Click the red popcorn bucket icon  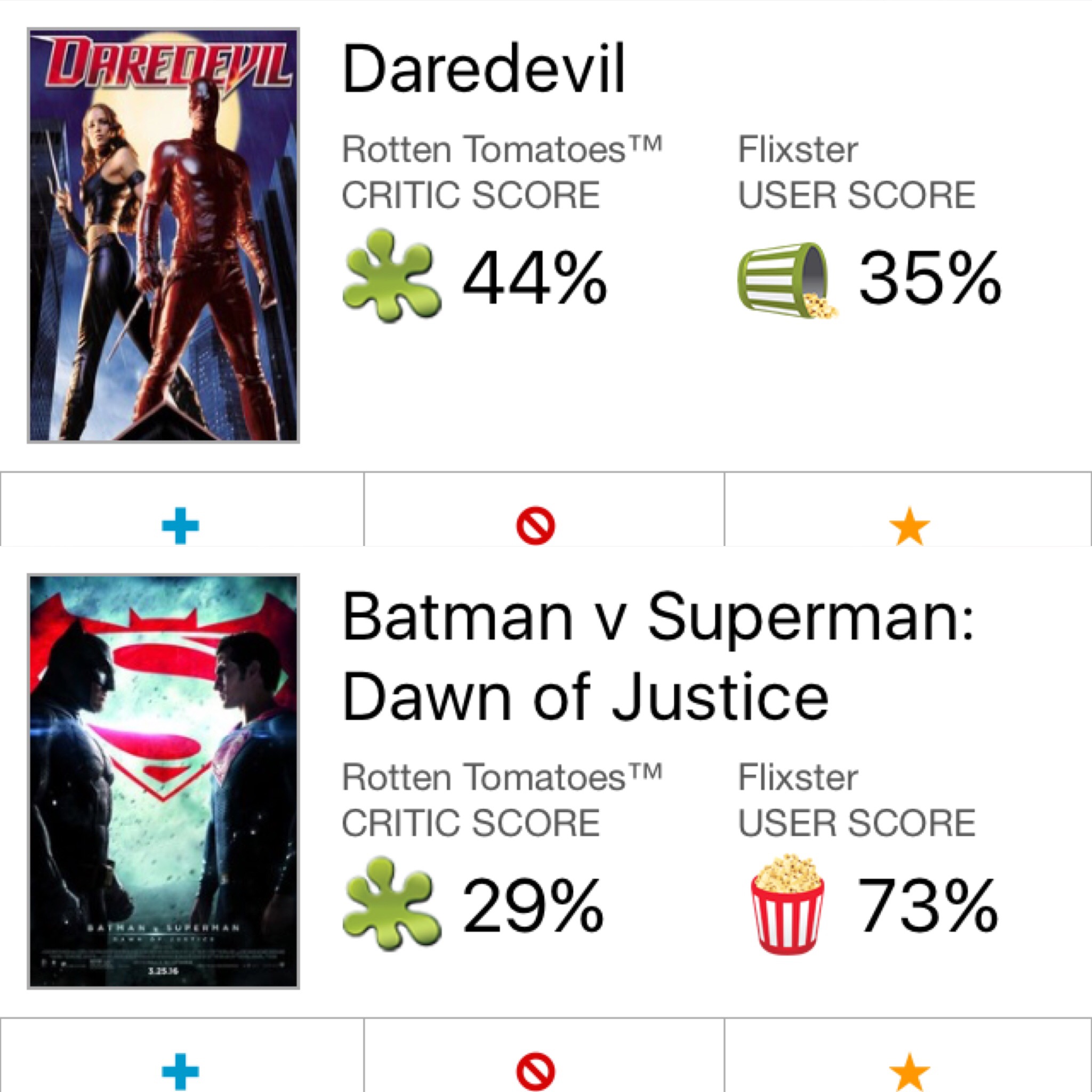[788, 903]
